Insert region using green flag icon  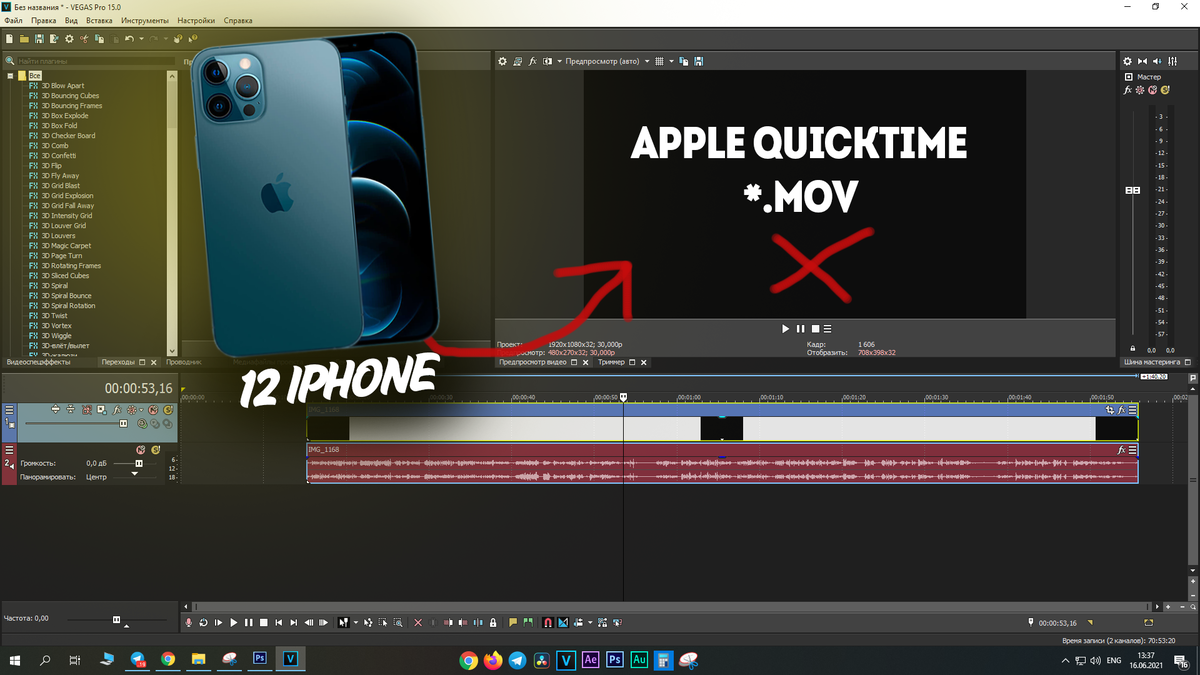[528, 622]
